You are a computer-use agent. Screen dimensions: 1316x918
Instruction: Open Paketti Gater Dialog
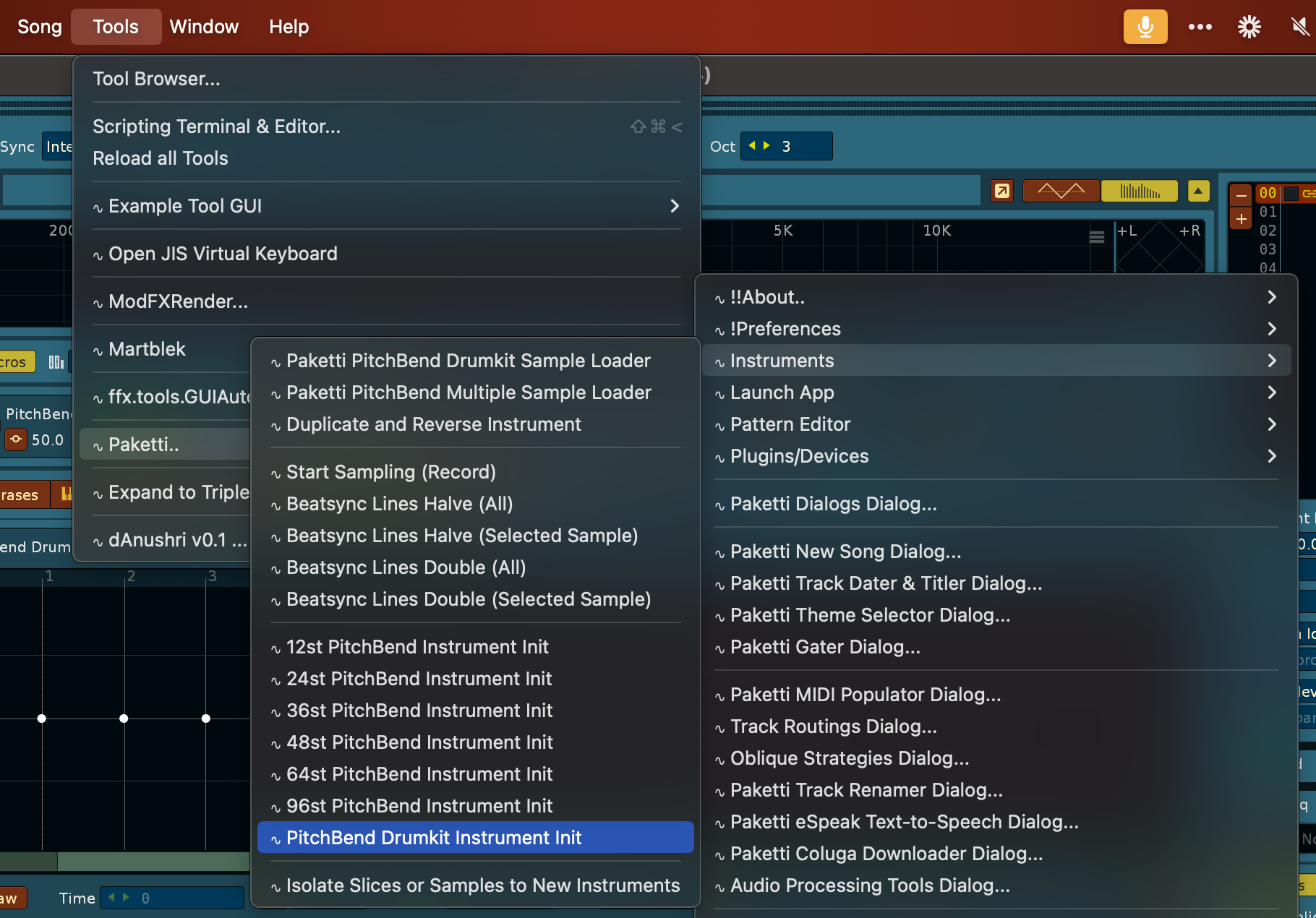coord(825,647)
